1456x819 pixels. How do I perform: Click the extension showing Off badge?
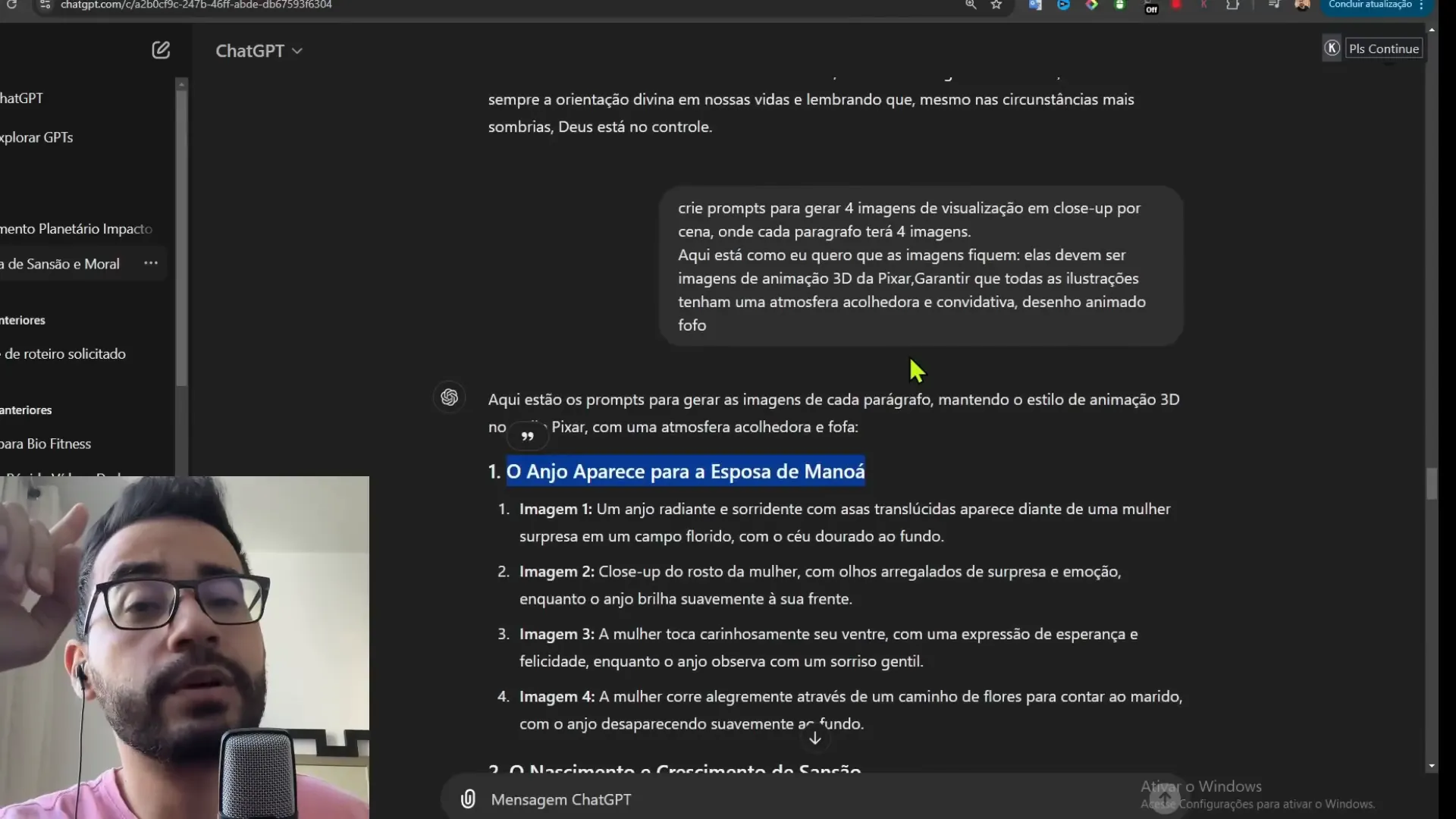point(1150,7)
